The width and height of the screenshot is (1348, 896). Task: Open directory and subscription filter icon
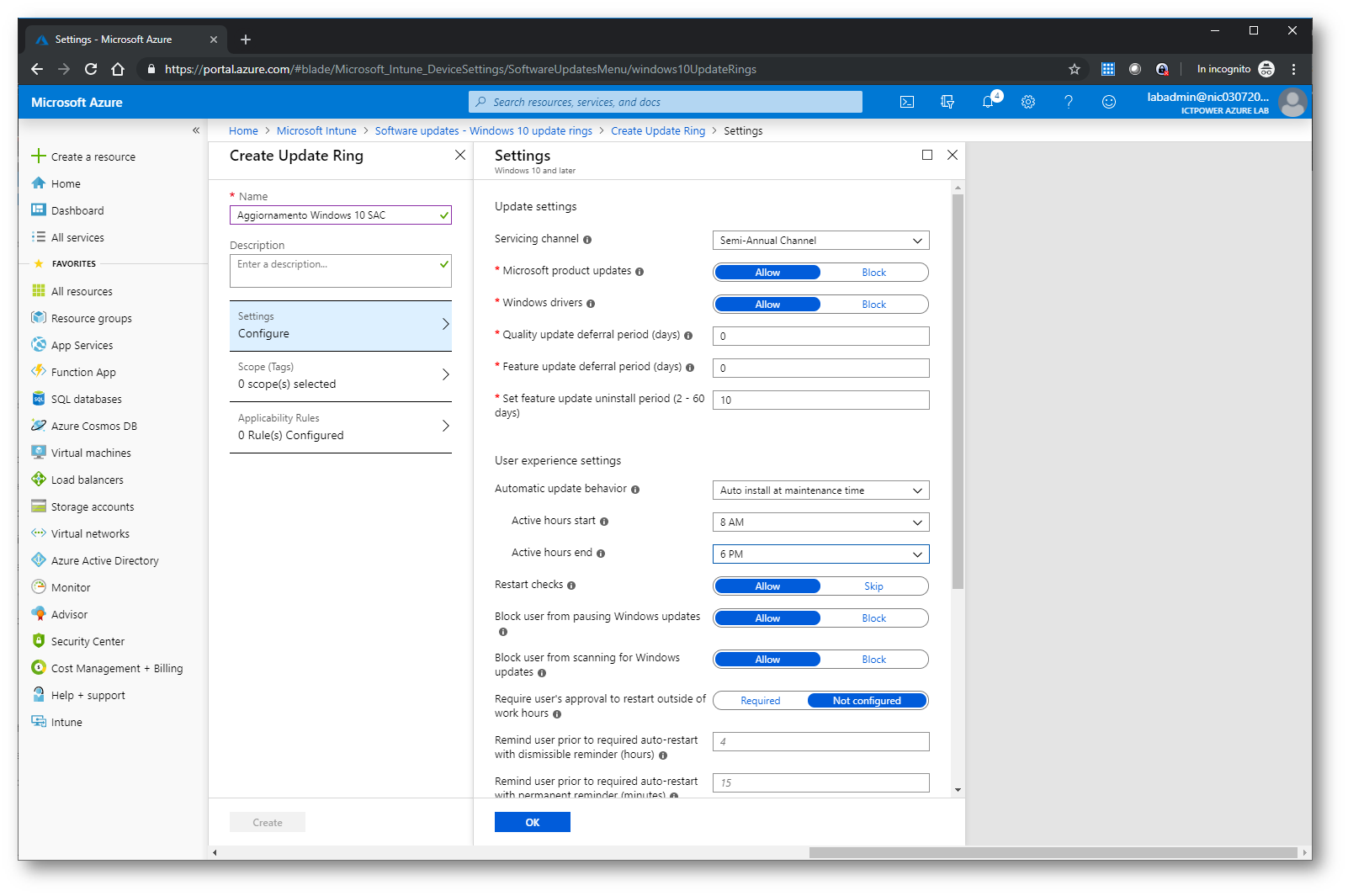[x=947, y=102]
